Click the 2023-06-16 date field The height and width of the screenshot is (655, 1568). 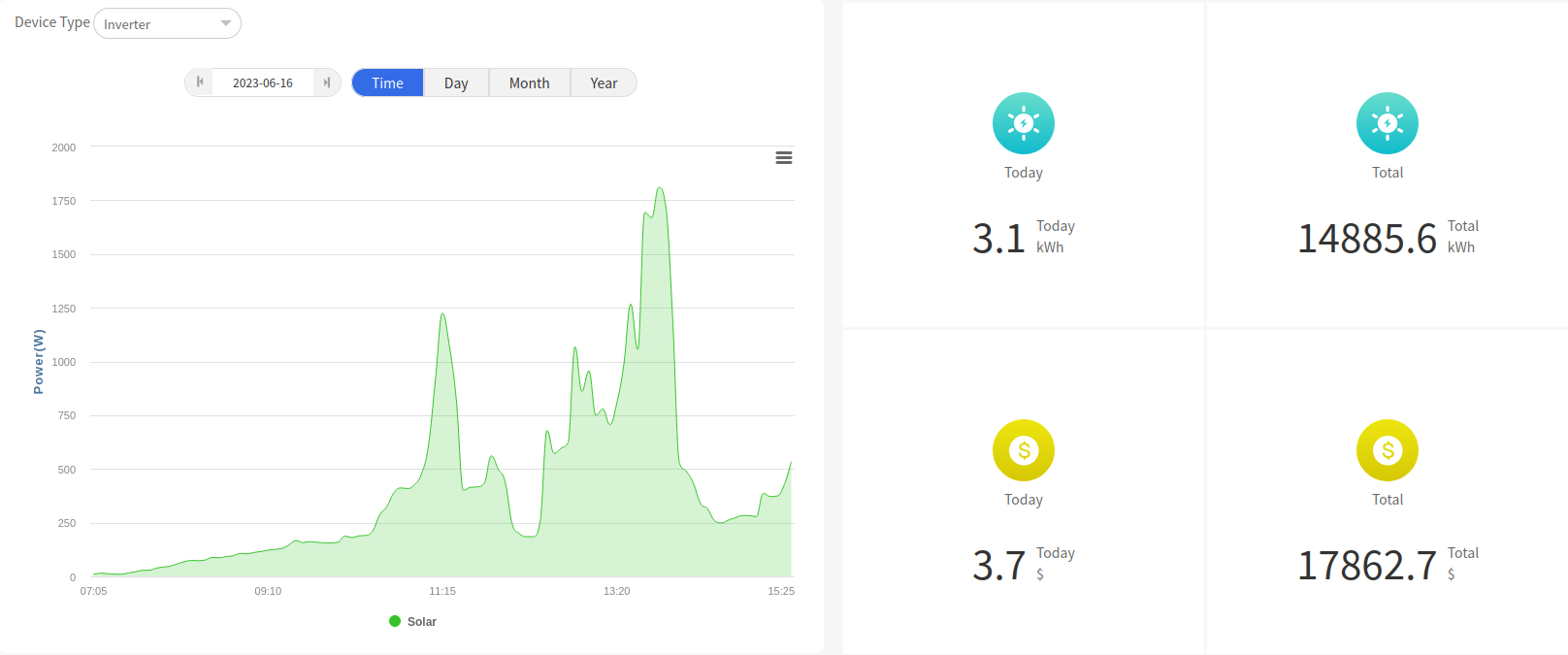point(263,83)
